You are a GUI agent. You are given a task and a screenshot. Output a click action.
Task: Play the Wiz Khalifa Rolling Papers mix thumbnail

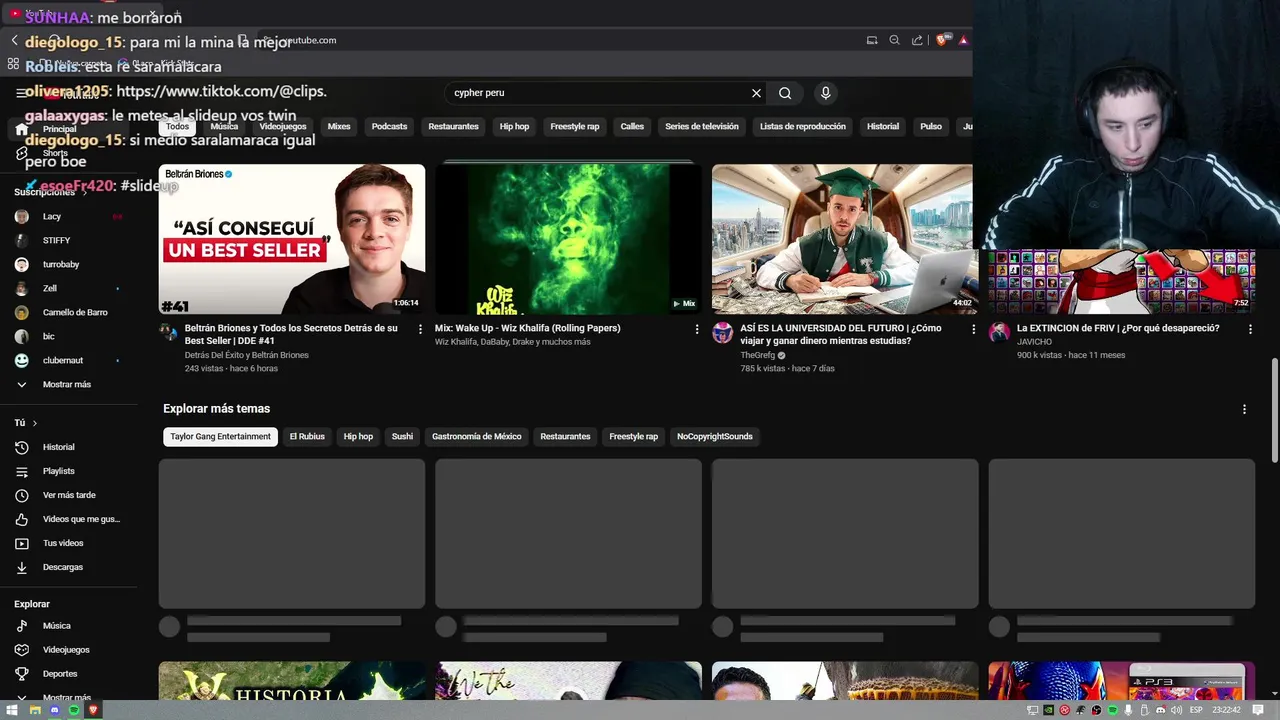(x=568, y=239)
